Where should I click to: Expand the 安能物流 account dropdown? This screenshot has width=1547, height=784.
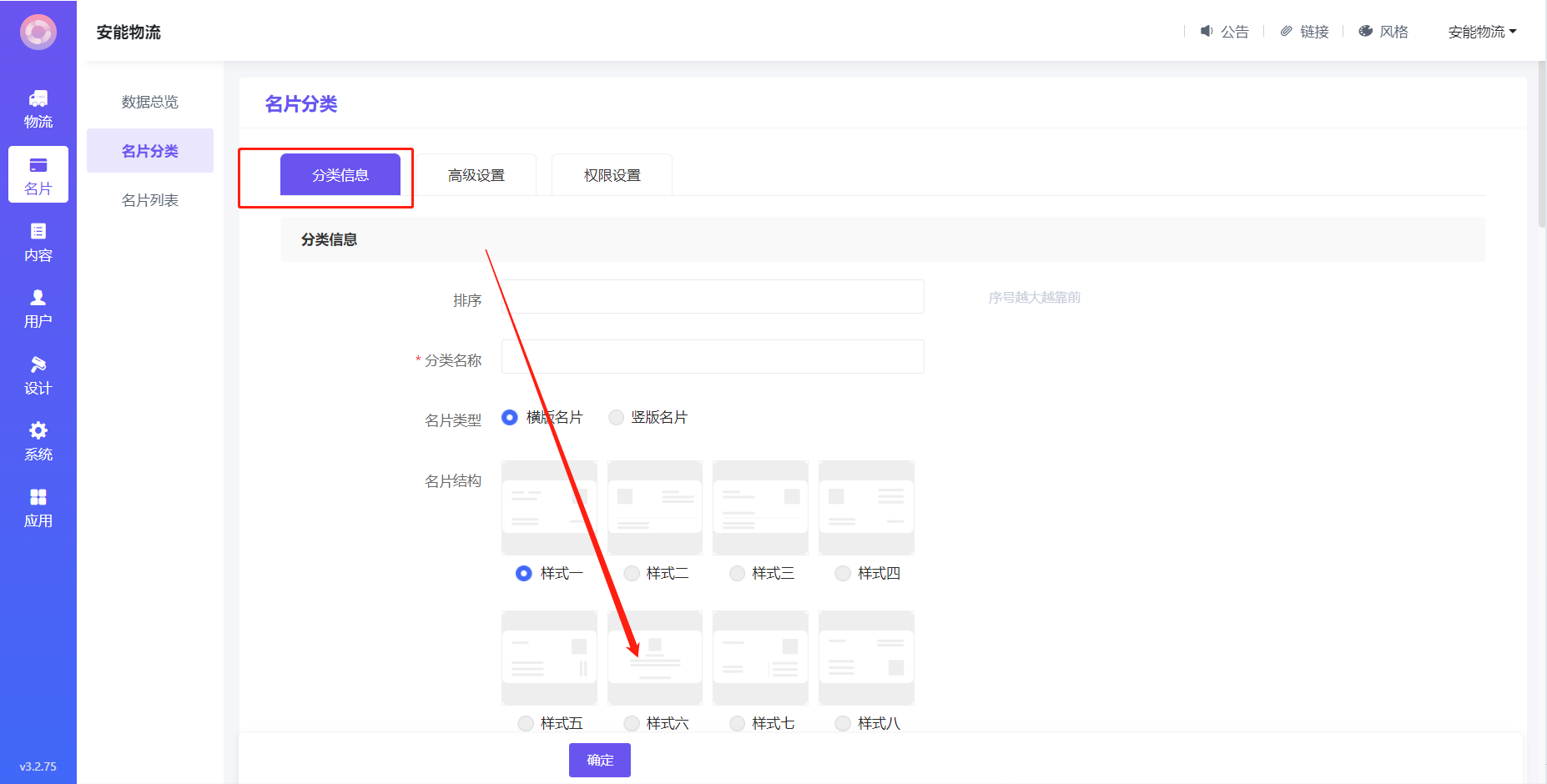[1482, 32]
